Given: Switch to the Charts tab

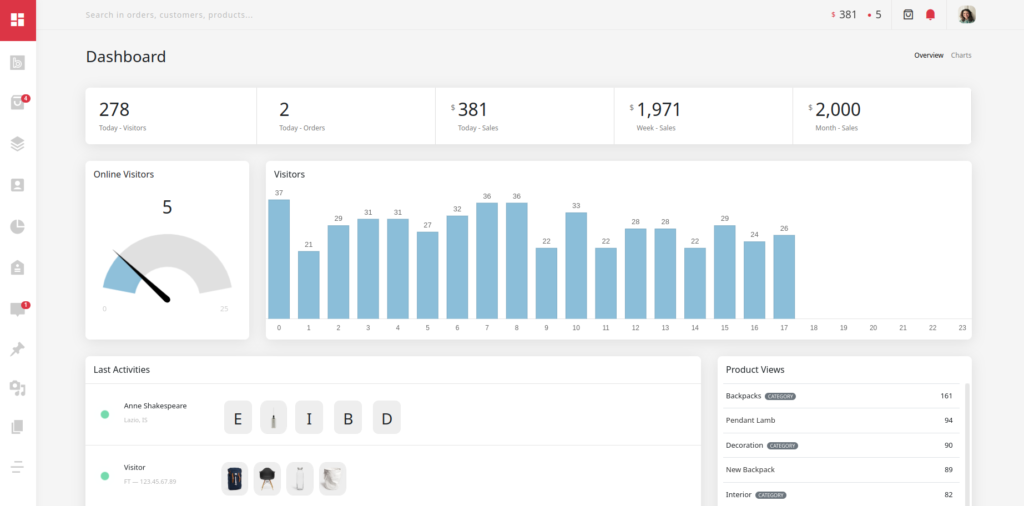Looking at the screenshot, I should 961,55.
